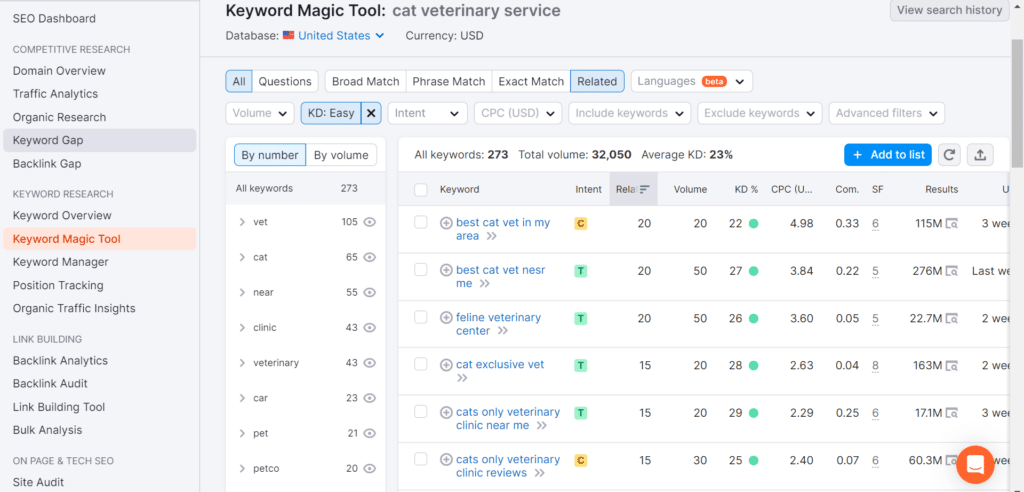This screenshot has height=492, width=1024.
Task: Open the Exclude keywords dropdown
Action: [x=760, y=113]
